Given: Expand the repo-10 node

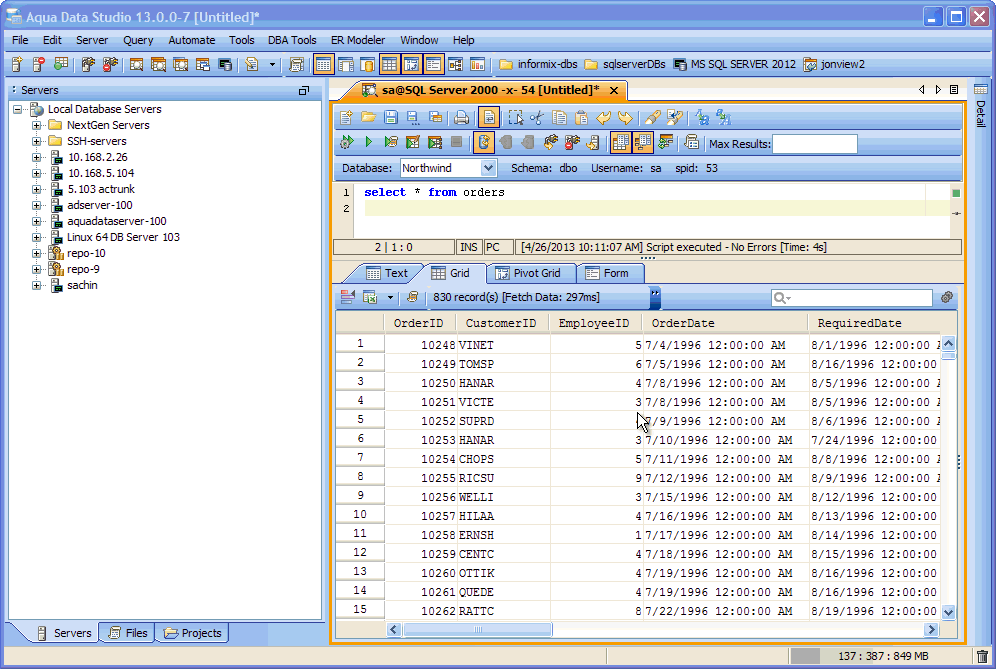Looking at the screenshot, I should [x=37, y=253].
